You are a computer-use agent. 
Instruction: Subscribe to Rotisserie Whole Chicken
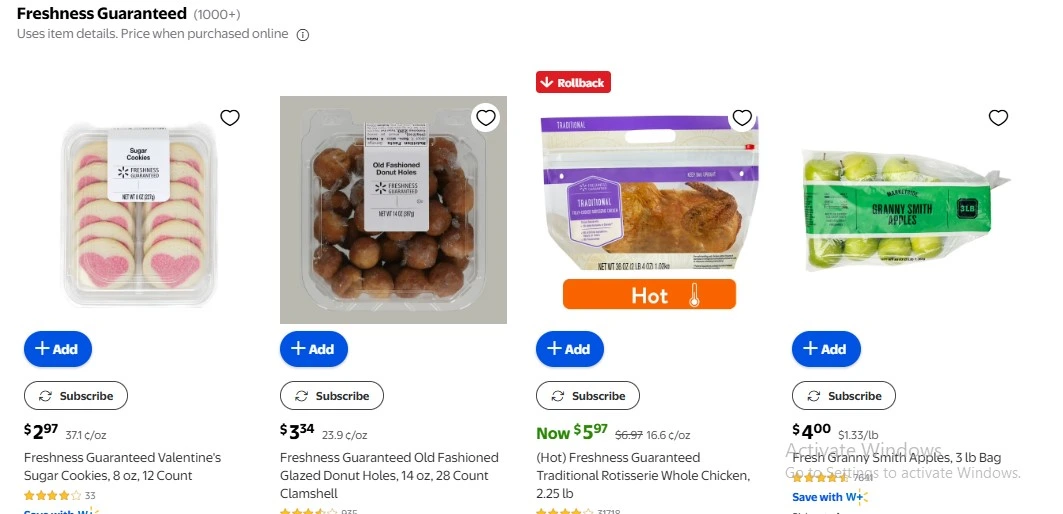click(x=588, y=396)
